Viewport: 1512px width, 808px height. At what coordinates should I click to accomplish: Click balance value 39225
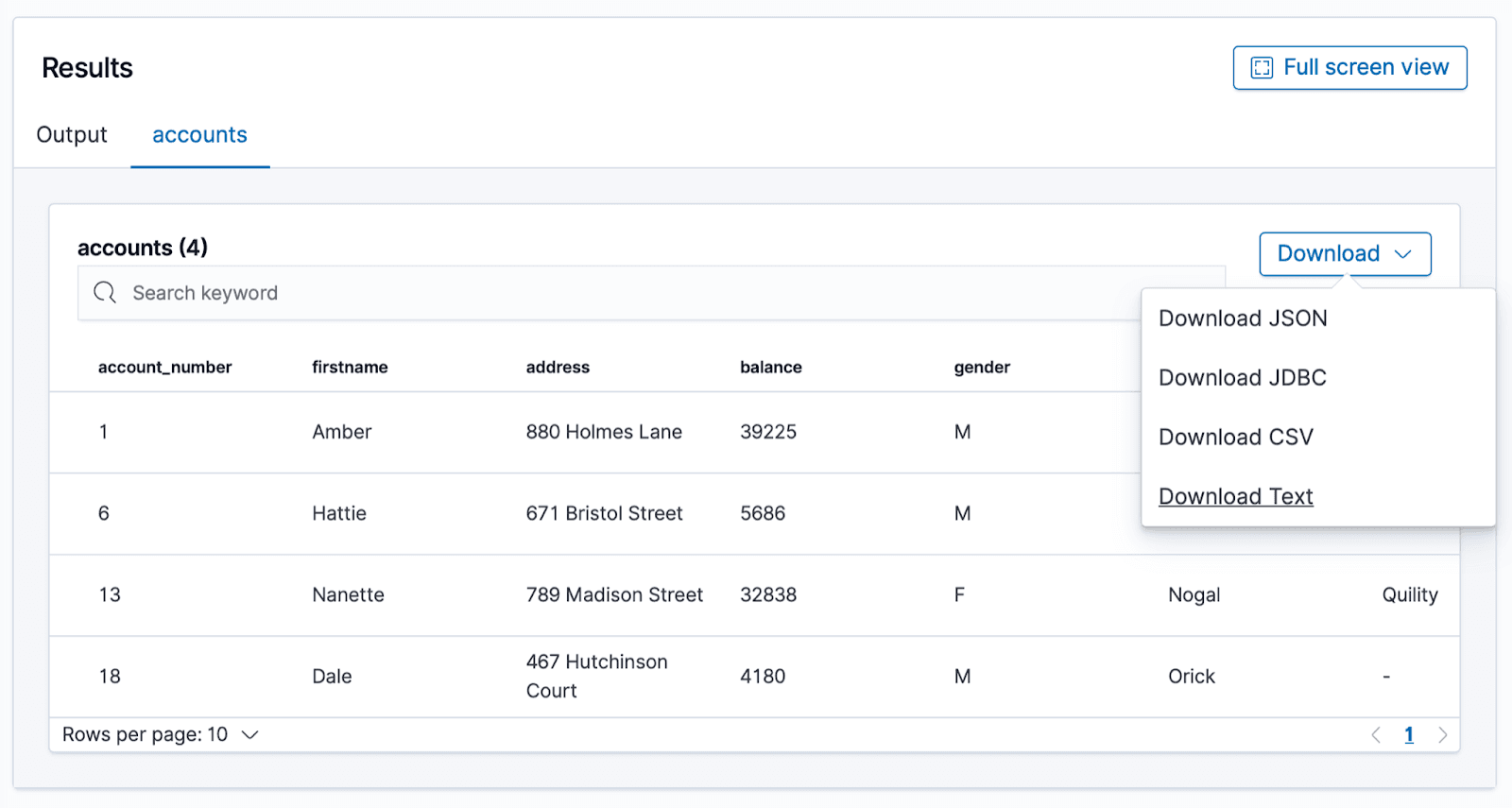click(x=768, y=432)
